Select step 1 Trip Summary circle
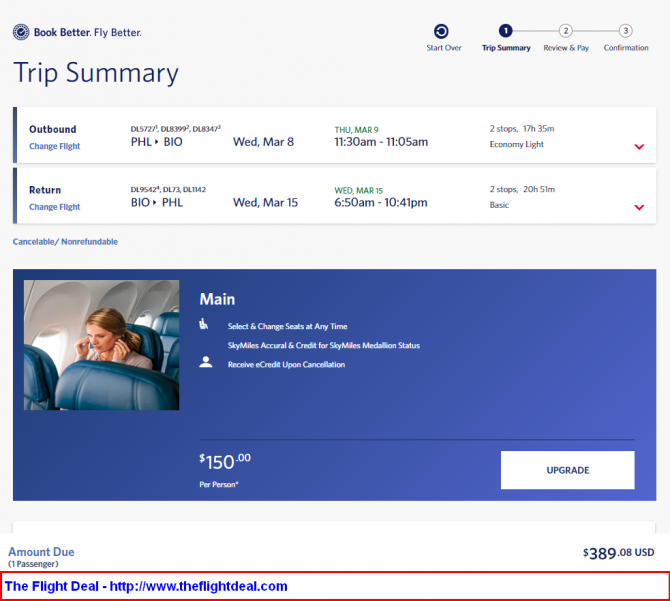 point(505,31)
